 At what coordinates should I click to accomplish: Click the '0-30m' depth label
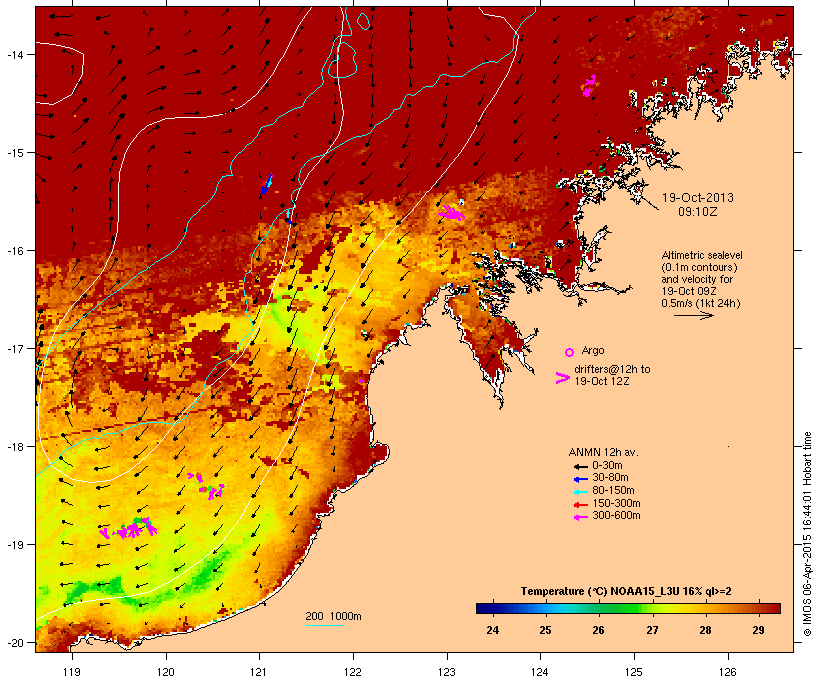point(607,466)
